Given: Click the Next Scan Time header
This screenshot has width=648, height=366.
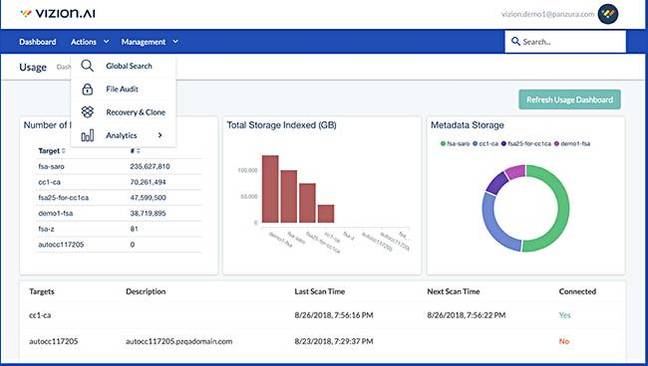Looking at the screenshot, I should tap(453, 291).
